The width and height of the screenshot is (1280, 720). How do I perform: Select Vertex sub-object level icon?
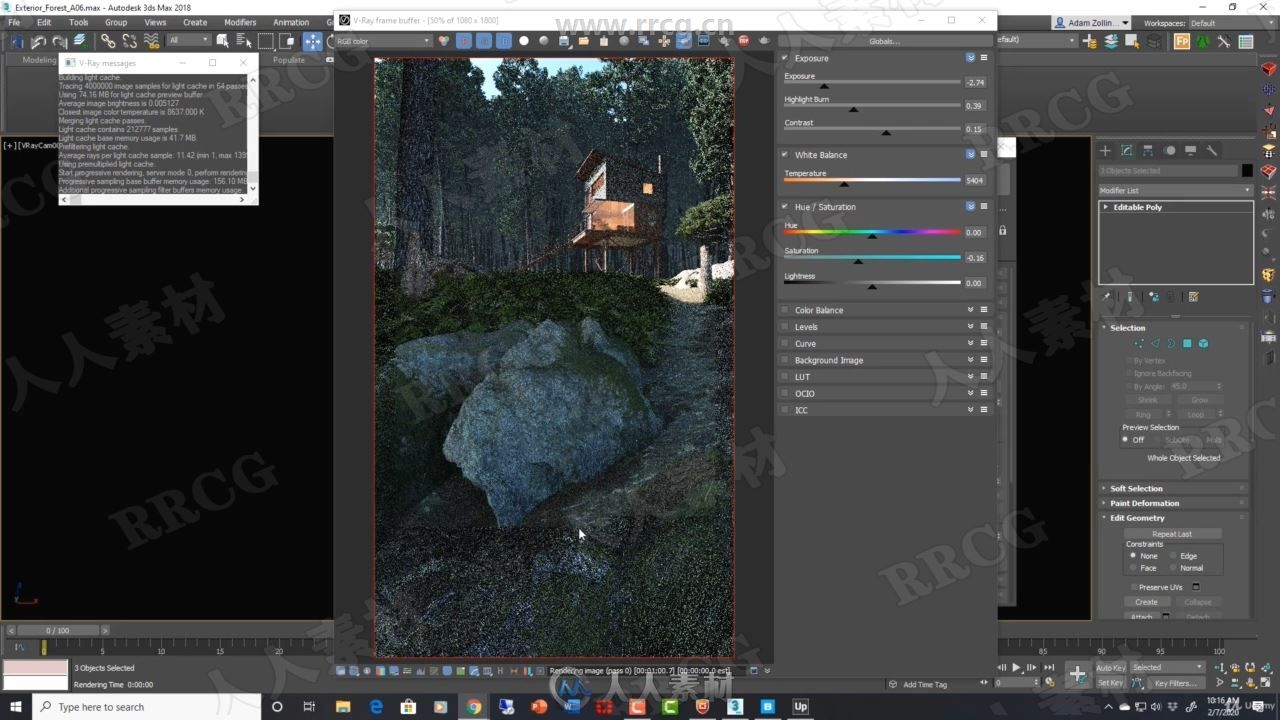[x=1138, y=343]
